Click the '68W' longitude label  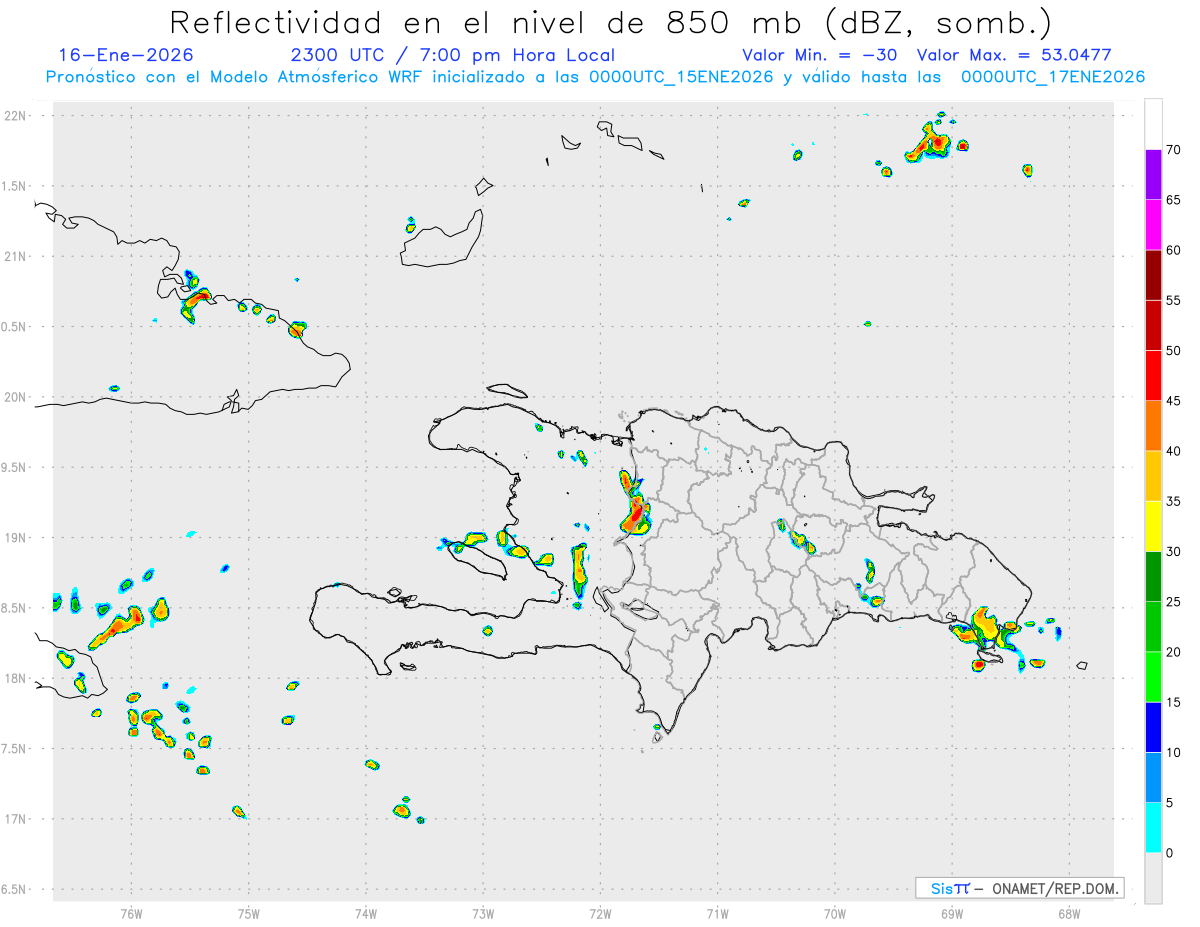[1068, 914]
